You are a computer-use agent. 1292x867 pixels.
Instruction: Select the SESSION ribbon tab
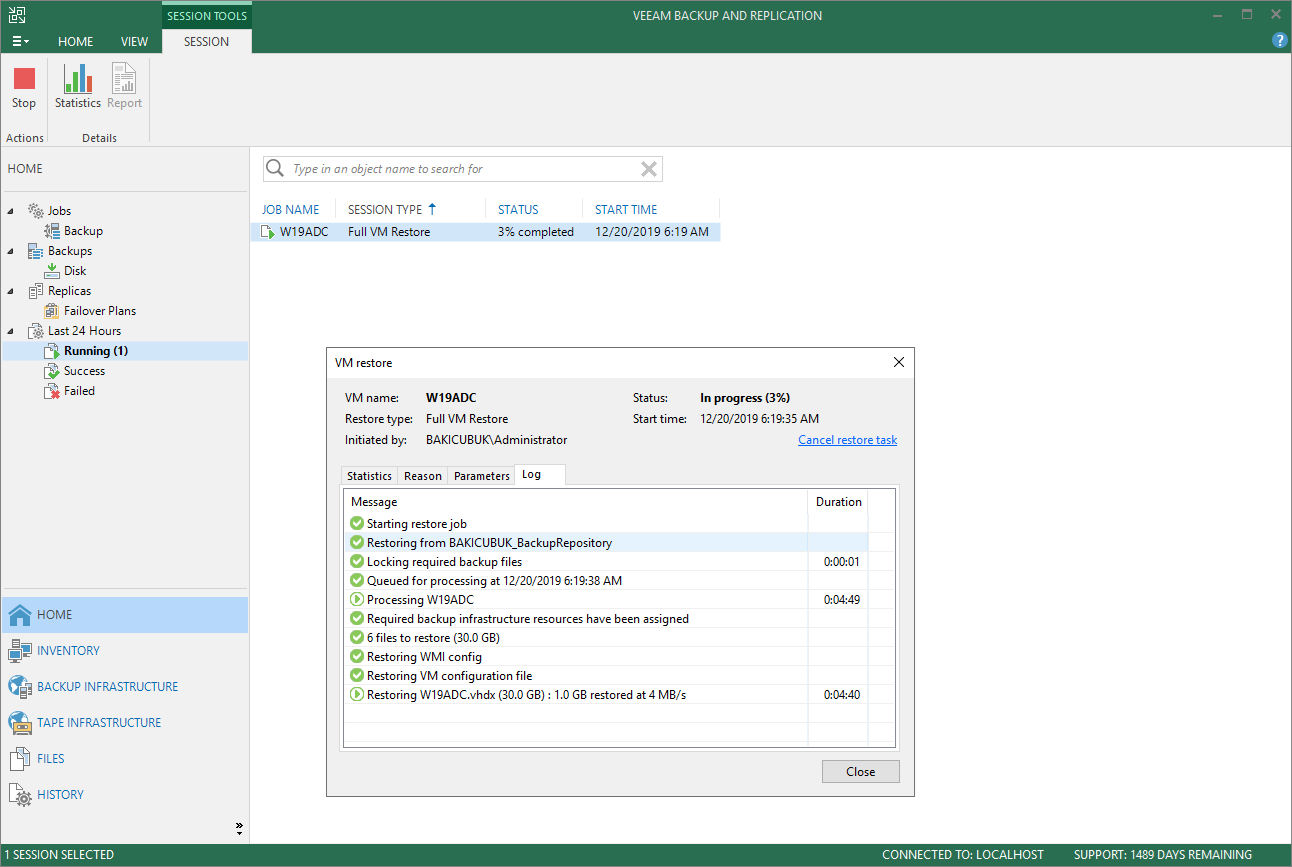click(x=207, y=42)
